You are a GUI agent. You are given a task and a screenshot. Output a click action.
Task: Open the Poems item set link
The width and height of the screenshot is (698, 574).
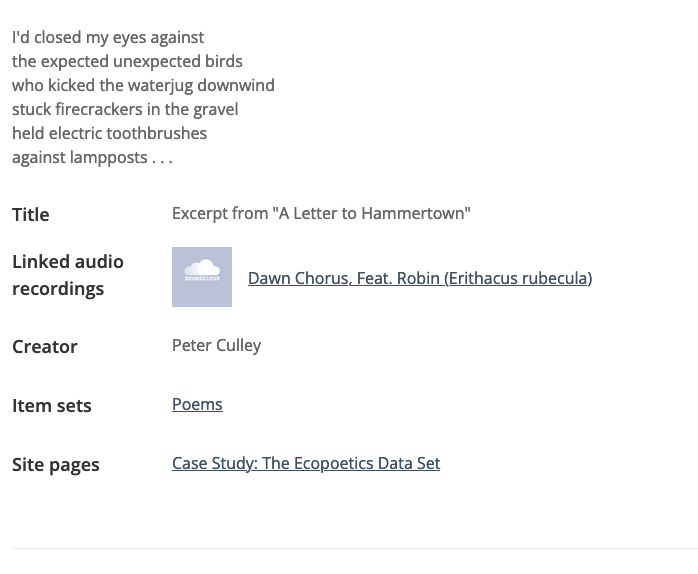(197, 405)
